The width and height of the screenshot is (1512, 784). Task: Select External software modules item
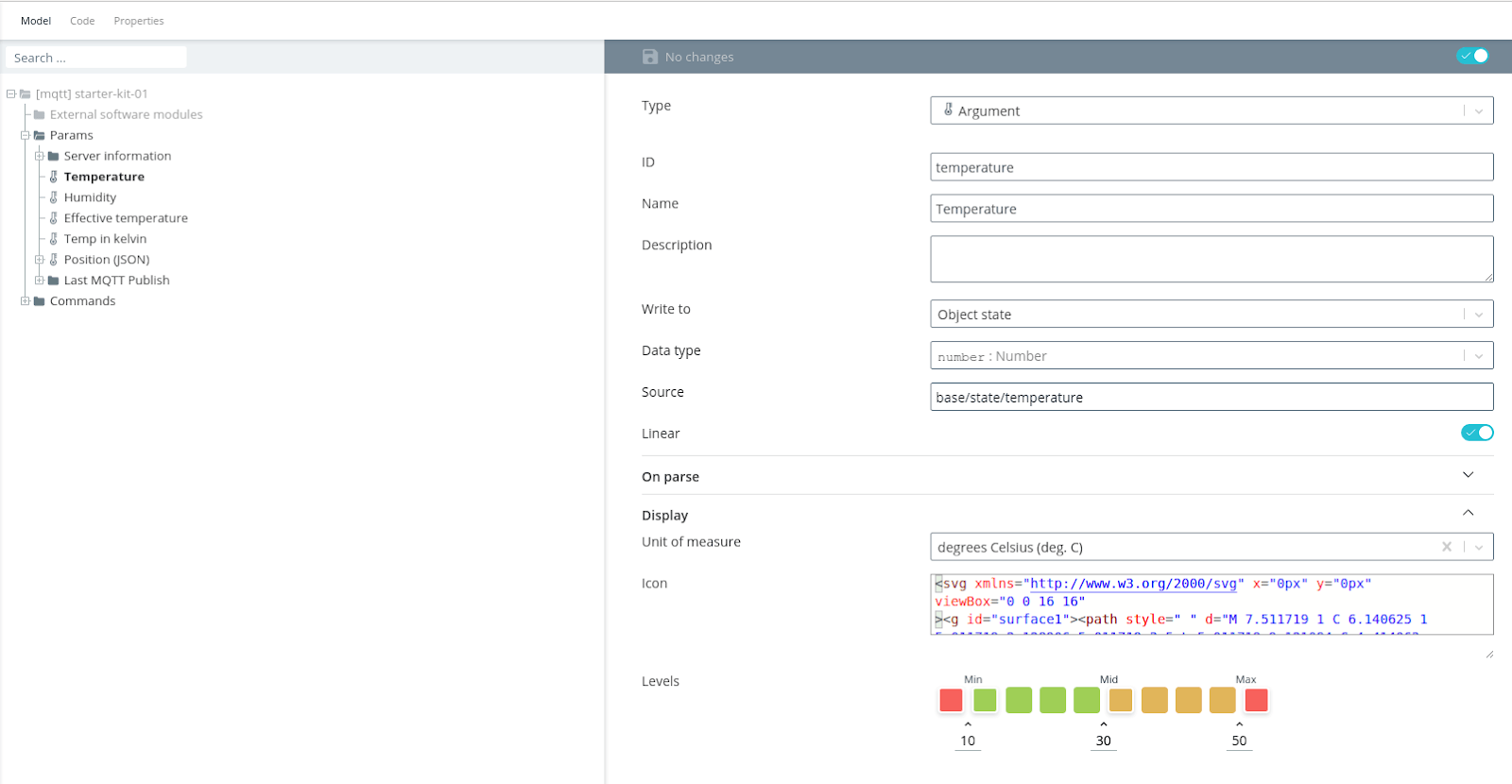127,114
